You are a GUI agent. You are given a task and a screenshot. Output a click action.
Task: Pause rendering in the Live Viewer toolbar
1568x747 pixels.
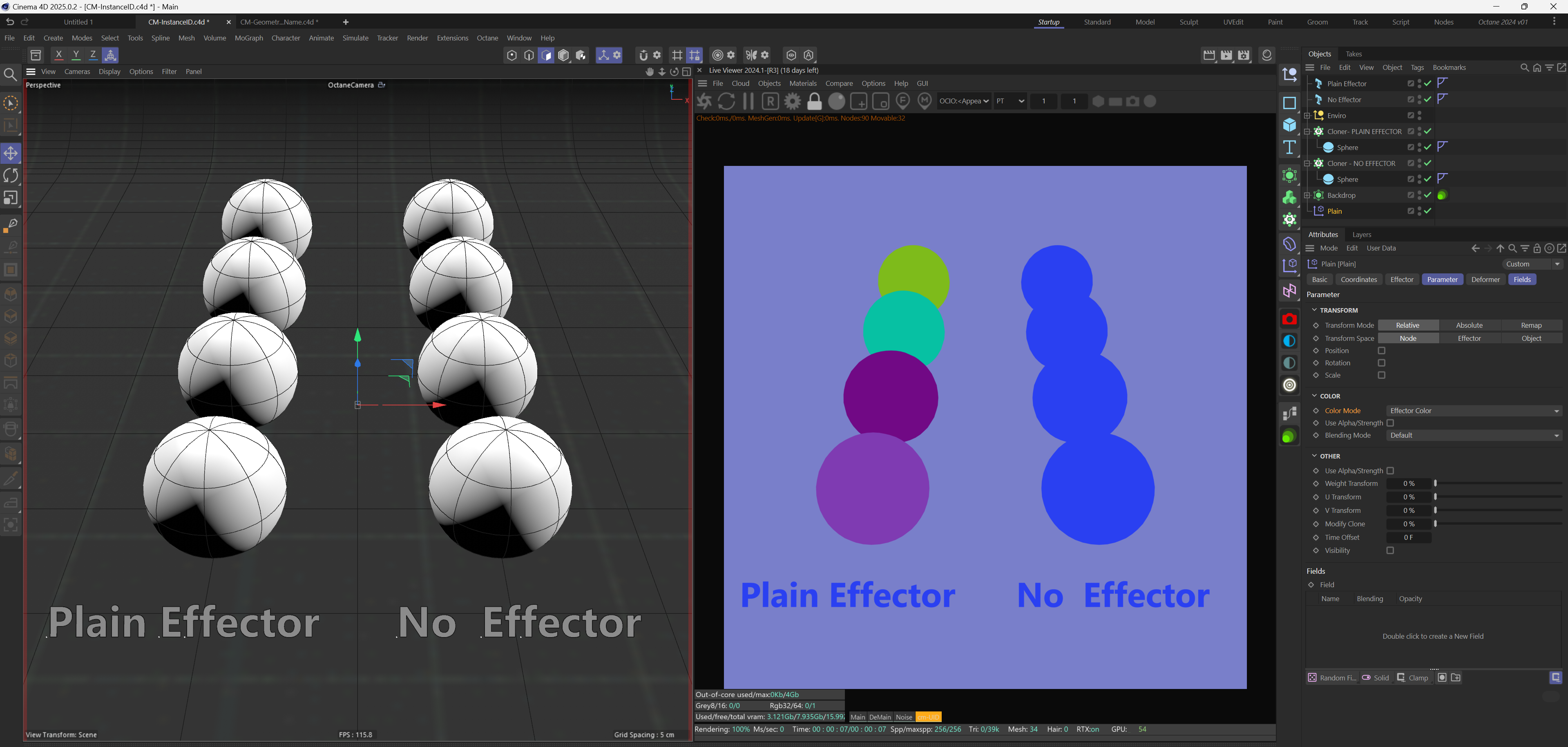748,101
